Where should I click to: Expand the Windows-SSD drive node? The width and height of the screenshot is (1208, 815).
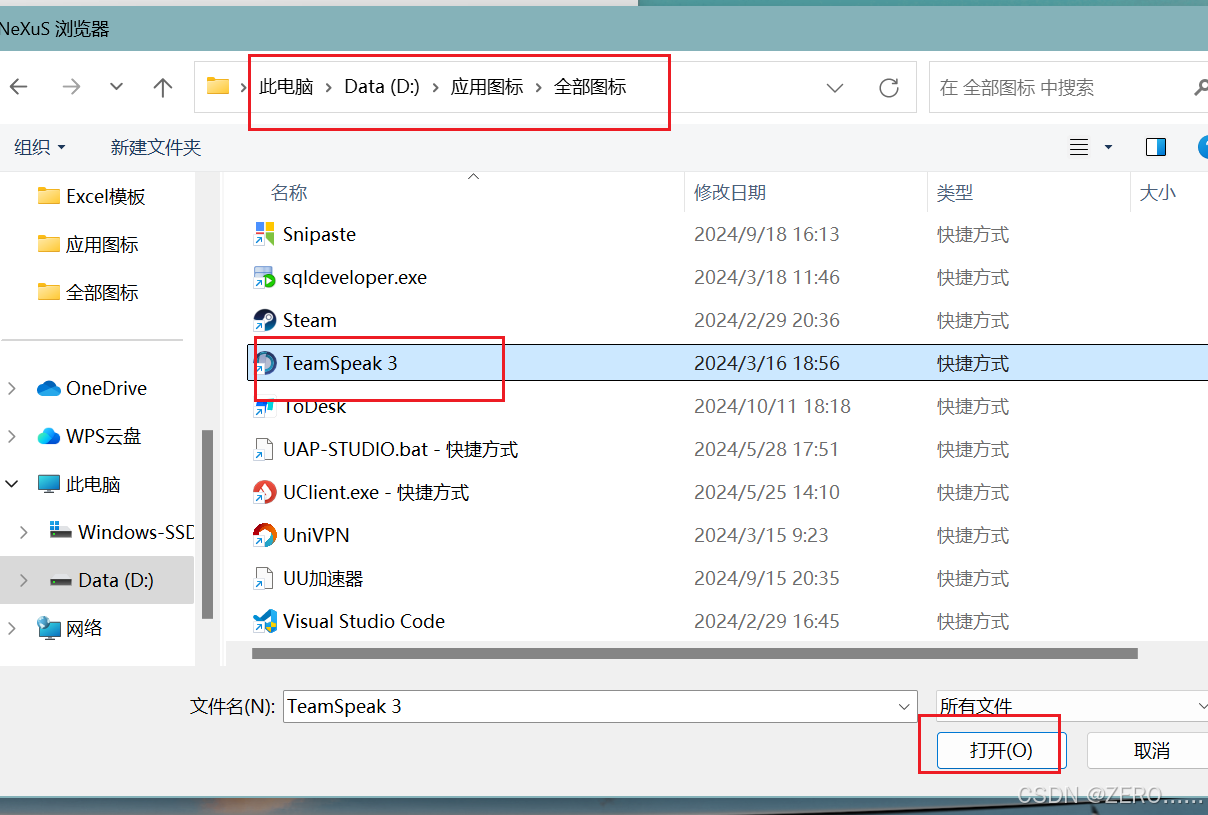(24, 533)
